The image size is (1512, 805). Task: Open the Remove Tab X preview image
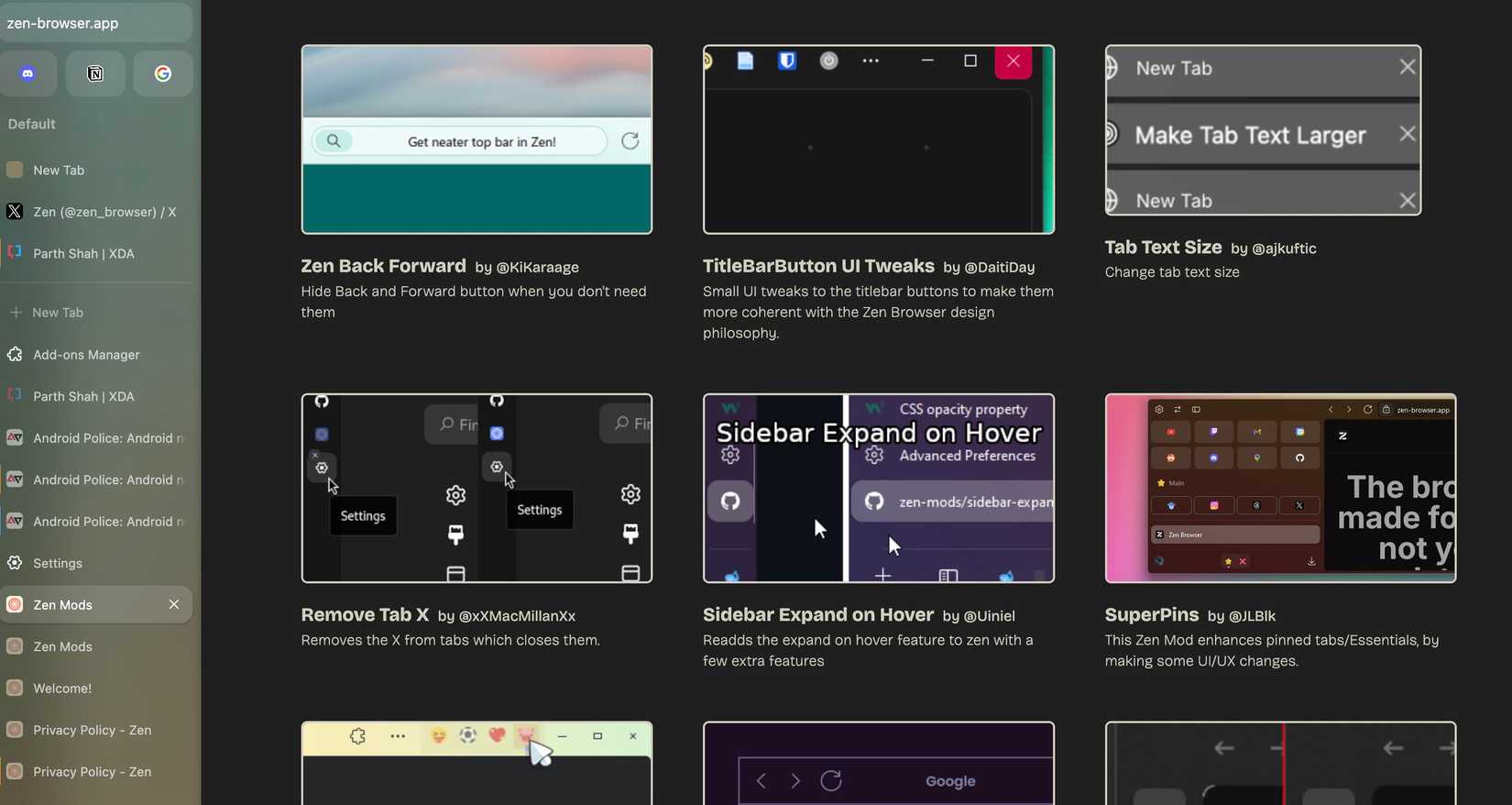tap(477, 488)
